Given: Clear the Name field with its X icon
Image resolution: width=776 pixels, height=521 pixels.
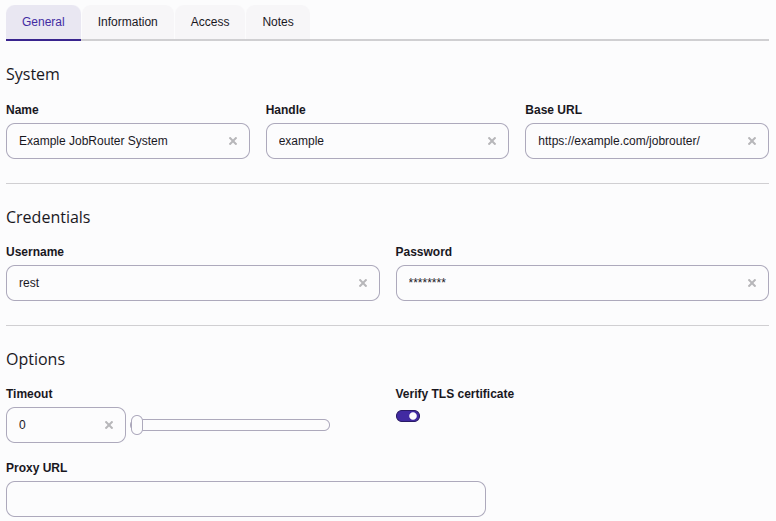Looking at the screenshot, I should [233, 141].
